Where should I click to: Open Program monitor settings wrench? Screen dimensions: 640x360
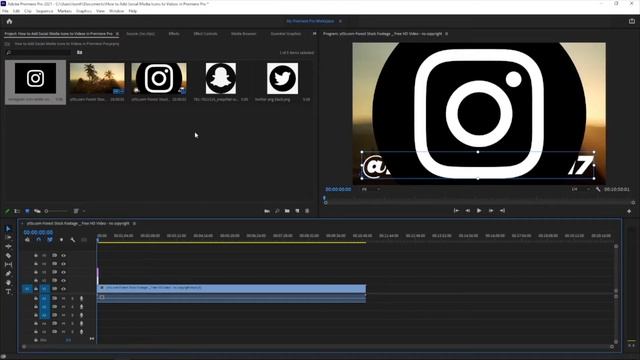pos(598,189)
